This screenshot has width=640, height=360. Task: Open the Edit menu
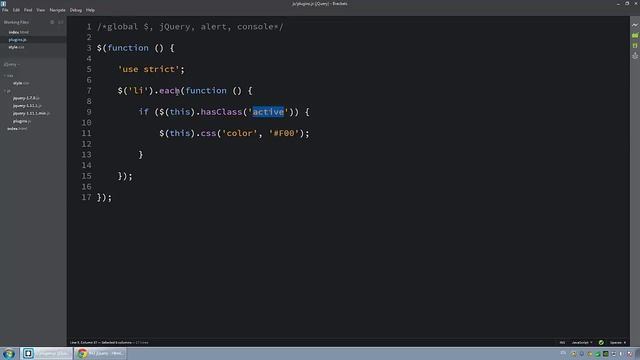[x=16, y=10]
